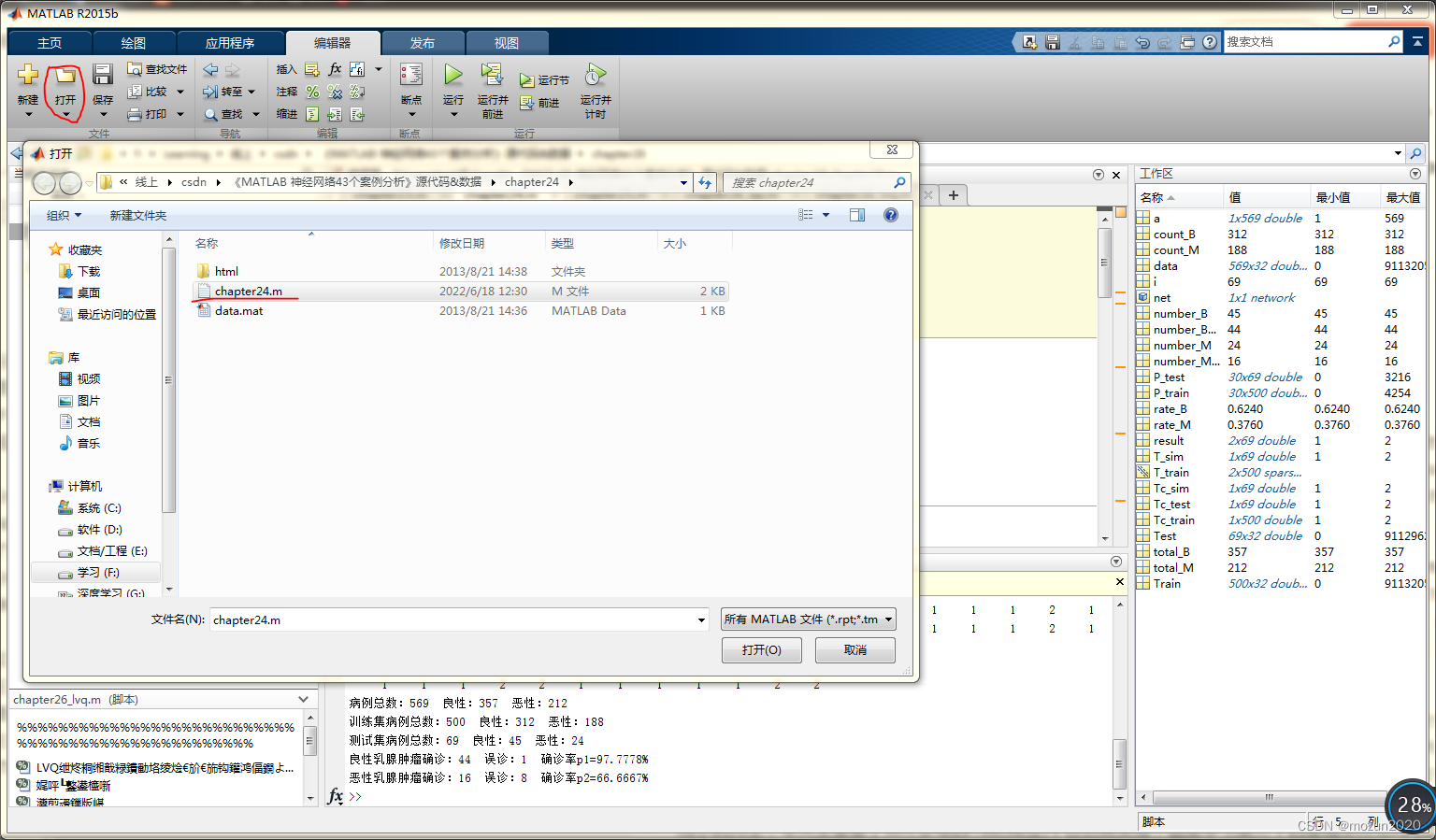The height and width of the screenshot is (840, 1436).
Task: Switch to the 视图 (View) ribbon tab
Action: click(x=507, y=43)
